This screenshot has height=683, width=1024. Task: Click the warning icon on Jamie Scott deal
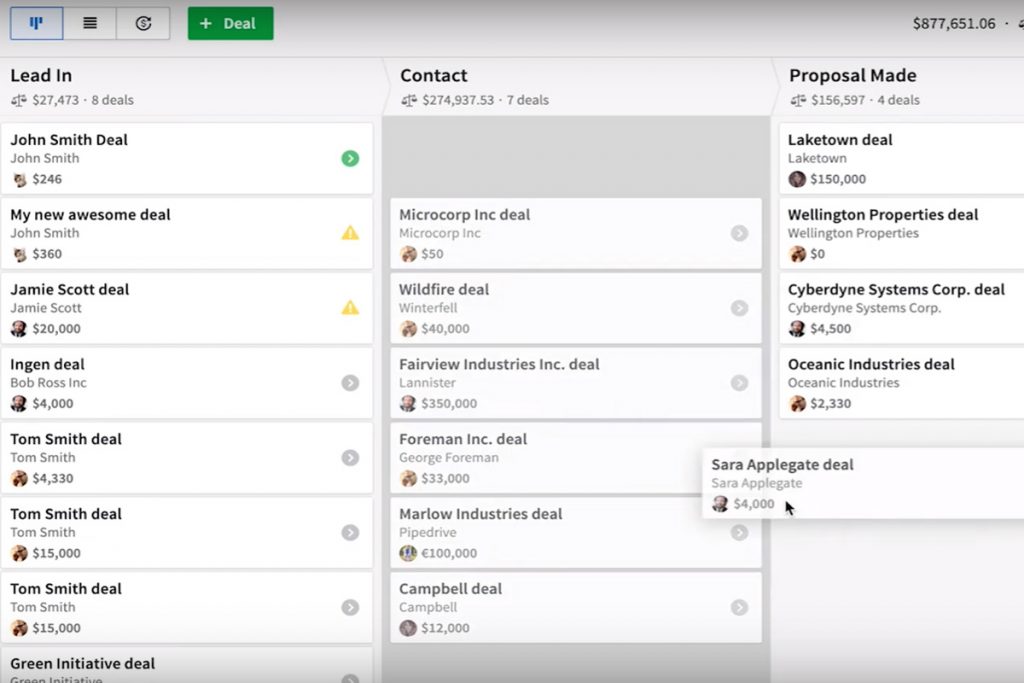click(350, 307)
